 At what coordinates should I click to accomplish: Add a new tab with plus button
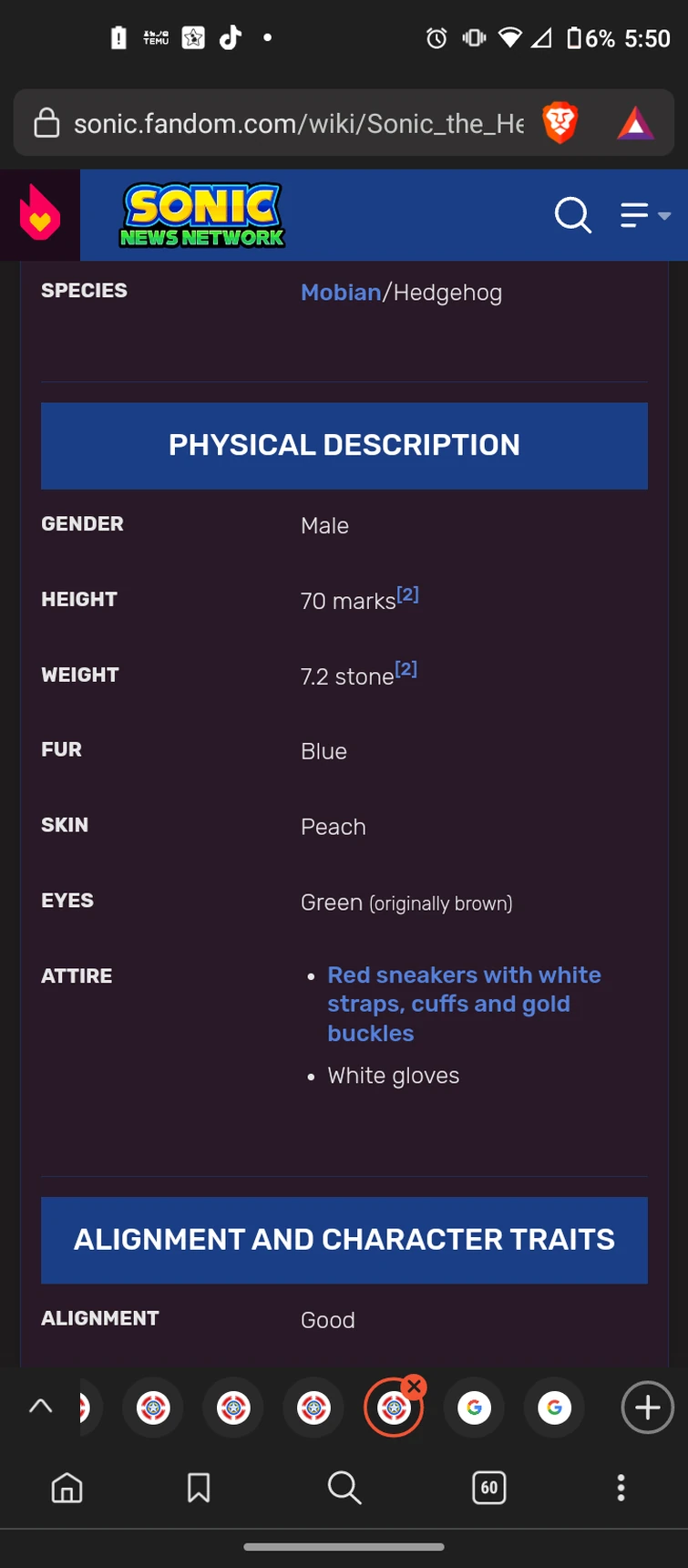(647, 1408)
